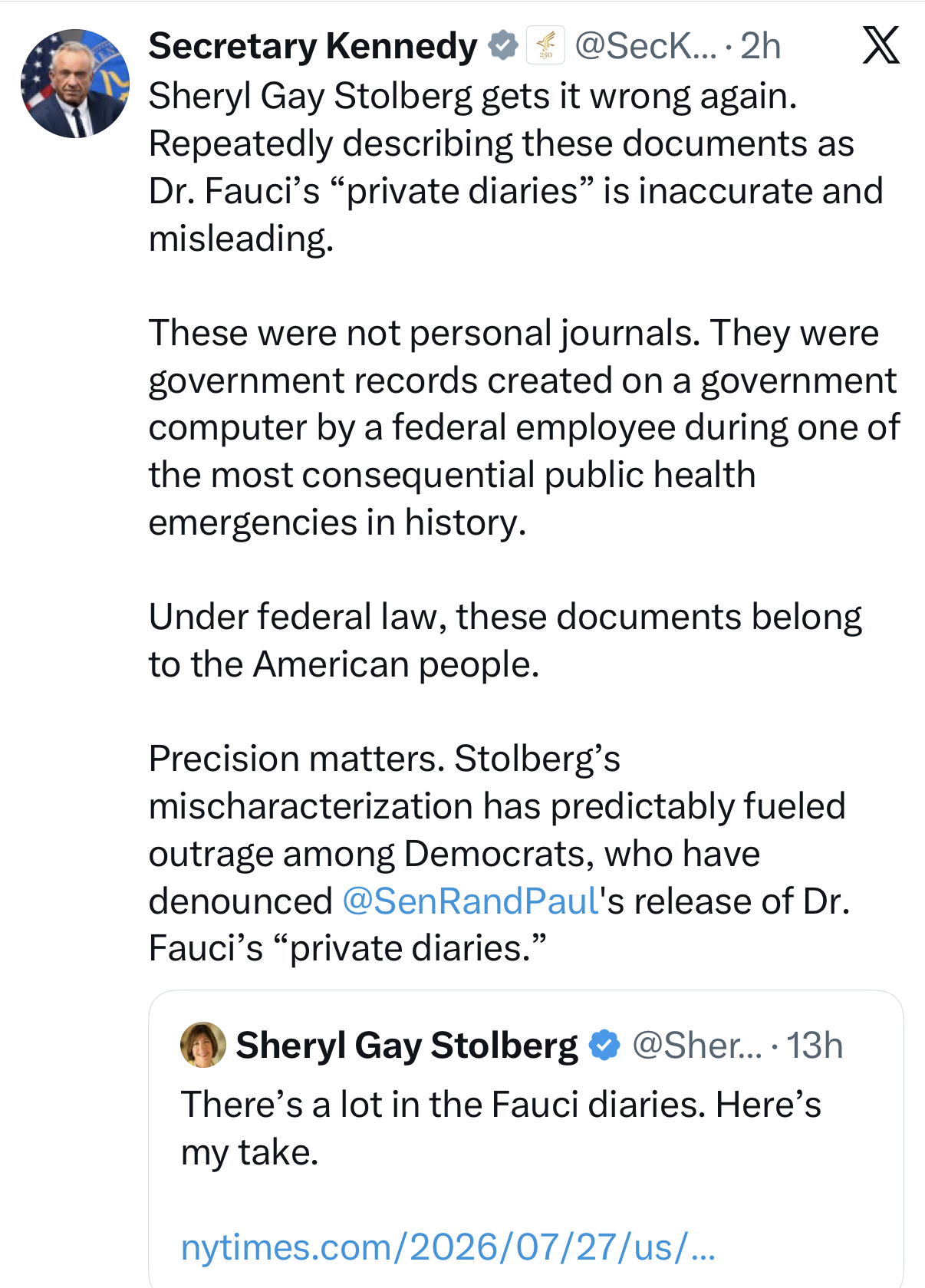Image resolution: width=925 pixels, height=1288 pixels.
Task: Click the 2h post timestamp
Action: point(760,46)
